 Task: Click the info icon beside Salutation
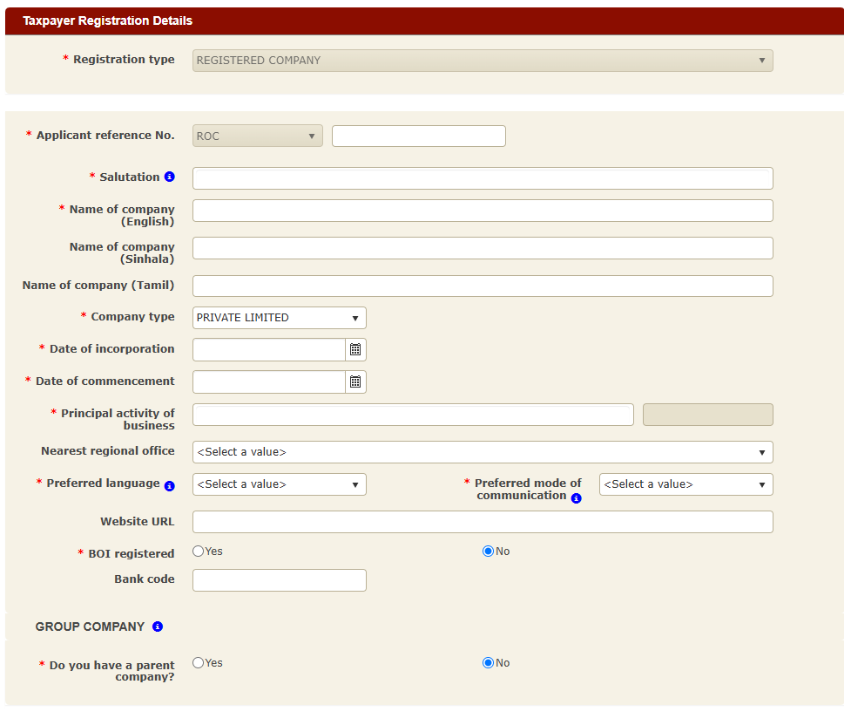pos(169,177)
